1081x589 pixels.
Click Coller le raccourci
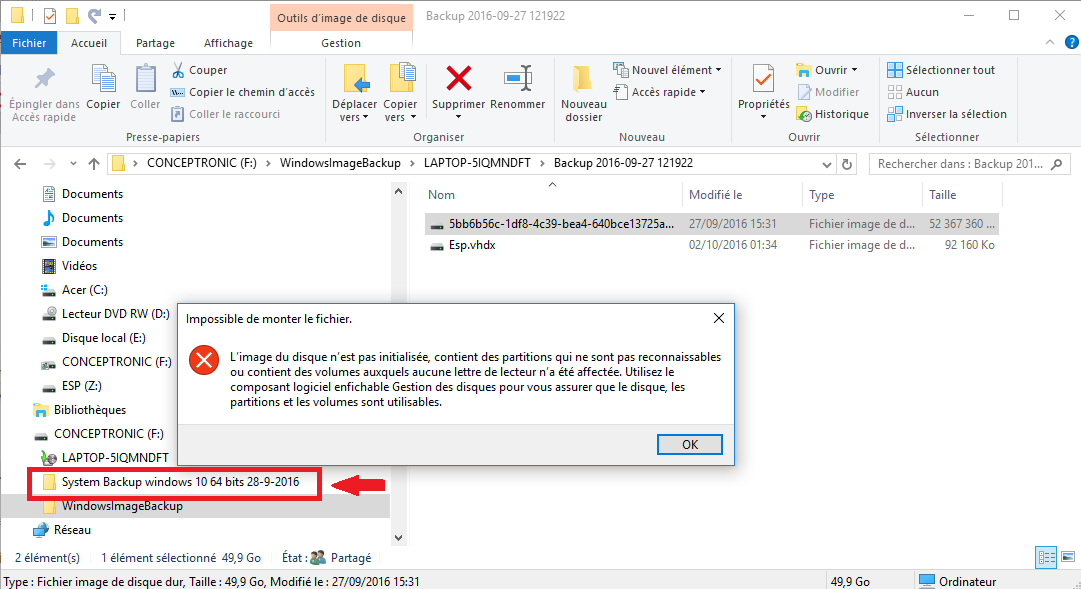point(225,114)
